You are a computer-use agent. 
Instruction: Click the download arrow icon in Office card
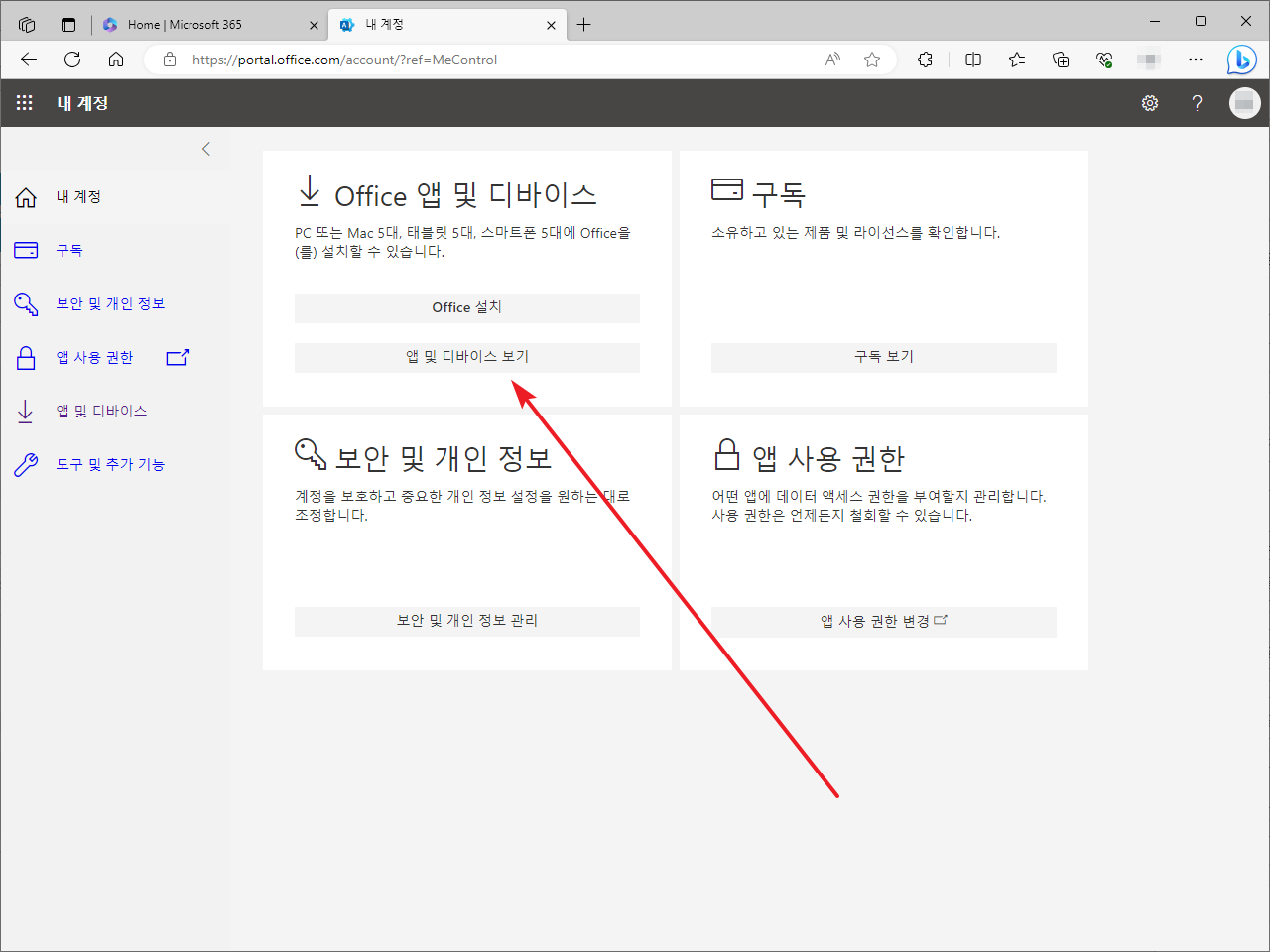point(310,191)
